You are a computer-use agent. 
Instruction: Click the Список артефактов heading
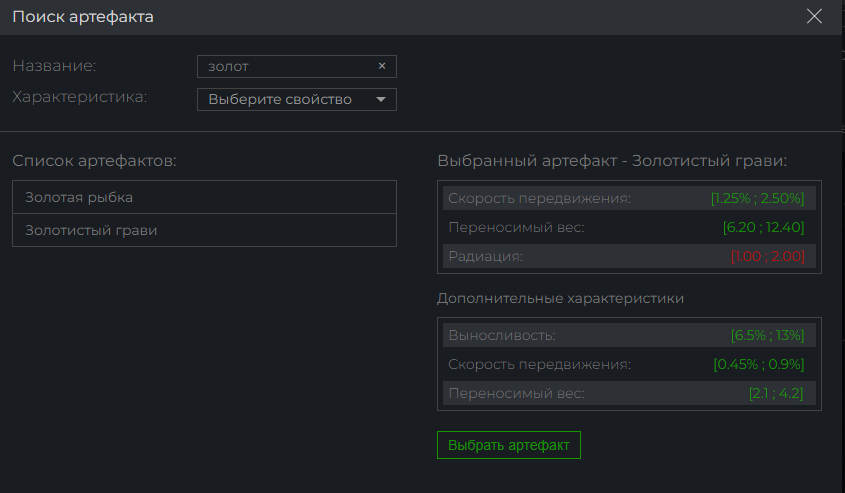[x=94, y=161]
